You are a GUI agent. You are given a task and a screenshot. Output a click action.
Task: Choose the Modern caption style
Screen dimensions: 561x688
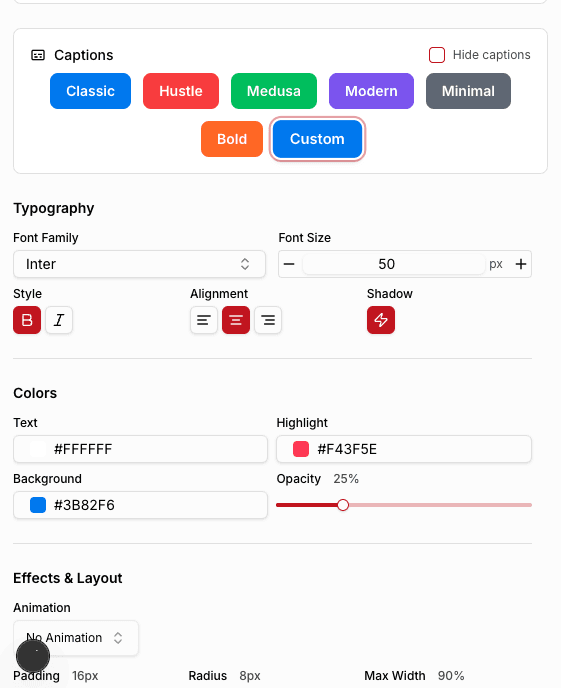[x=371, y=91]
